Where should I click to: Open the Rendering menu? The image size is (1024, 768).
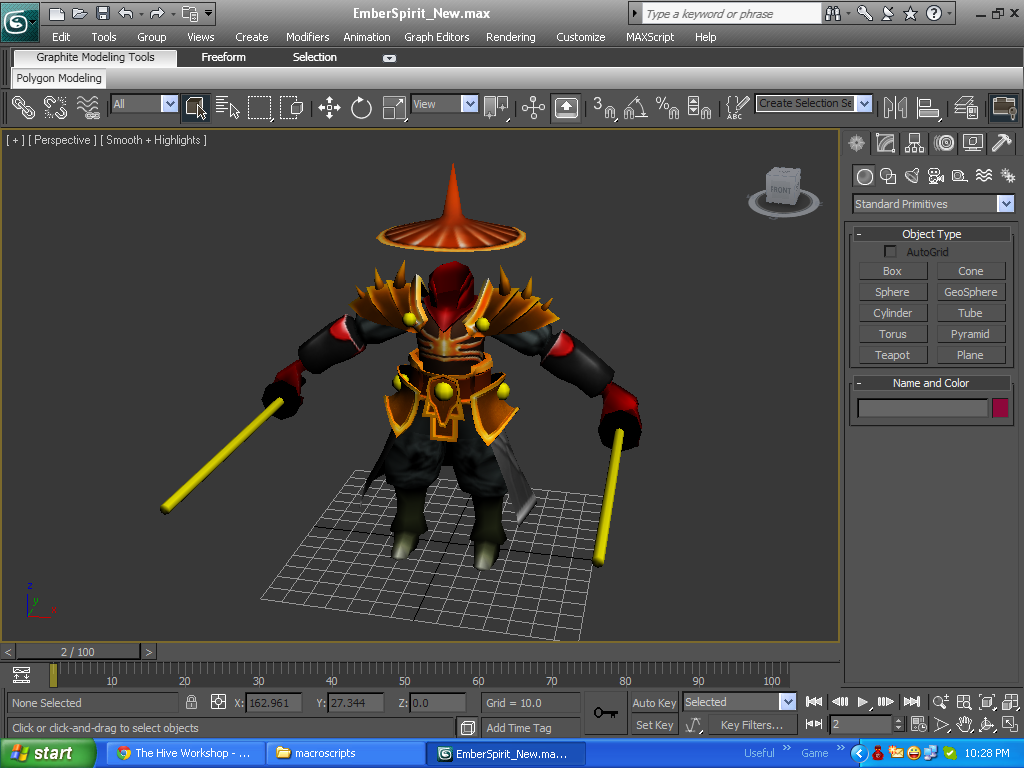510,37
